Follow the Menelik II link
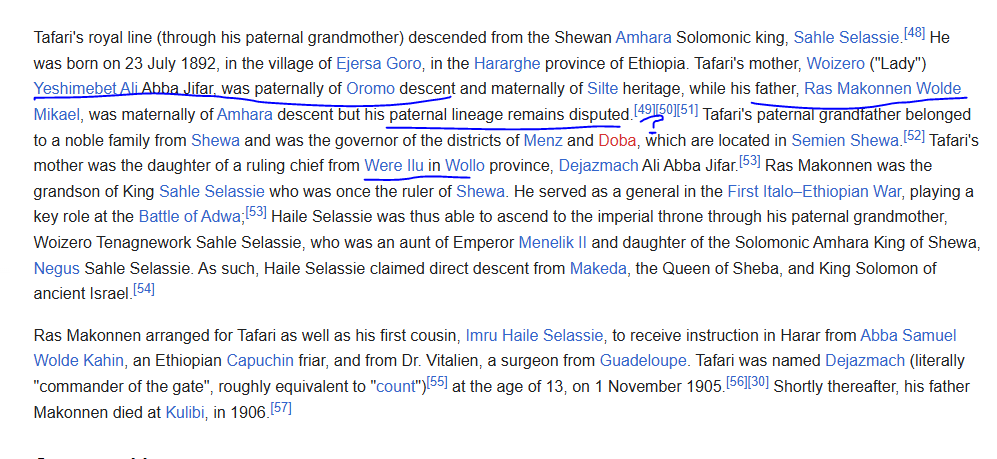This screenshot has width=997, height=459. click(x=553, y=243)
